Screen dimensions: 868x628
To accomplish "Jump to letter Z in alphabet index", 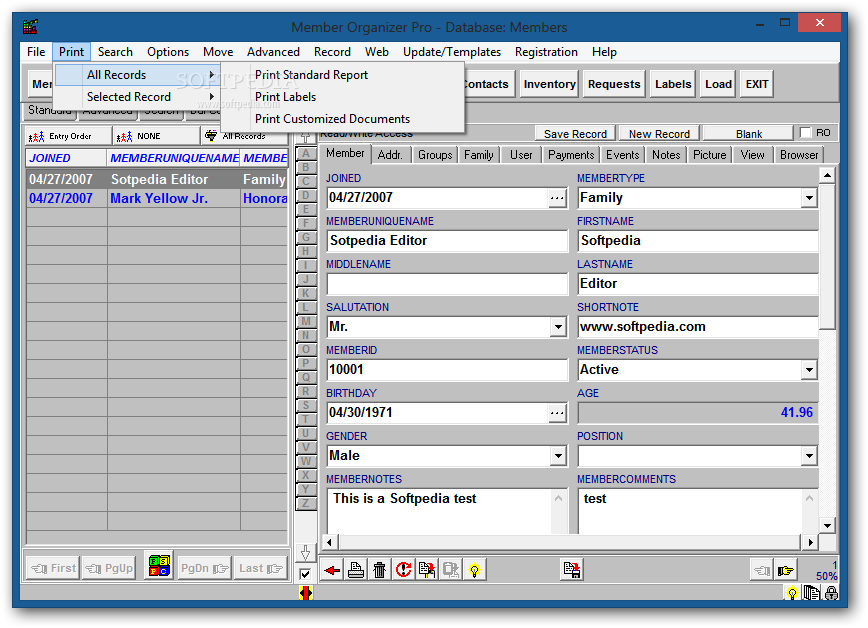I will (306, 503).
